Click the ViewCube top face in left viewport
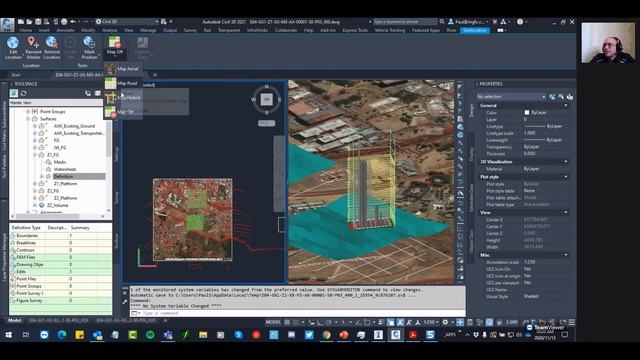The image size is (640, 360). (267, 99)
